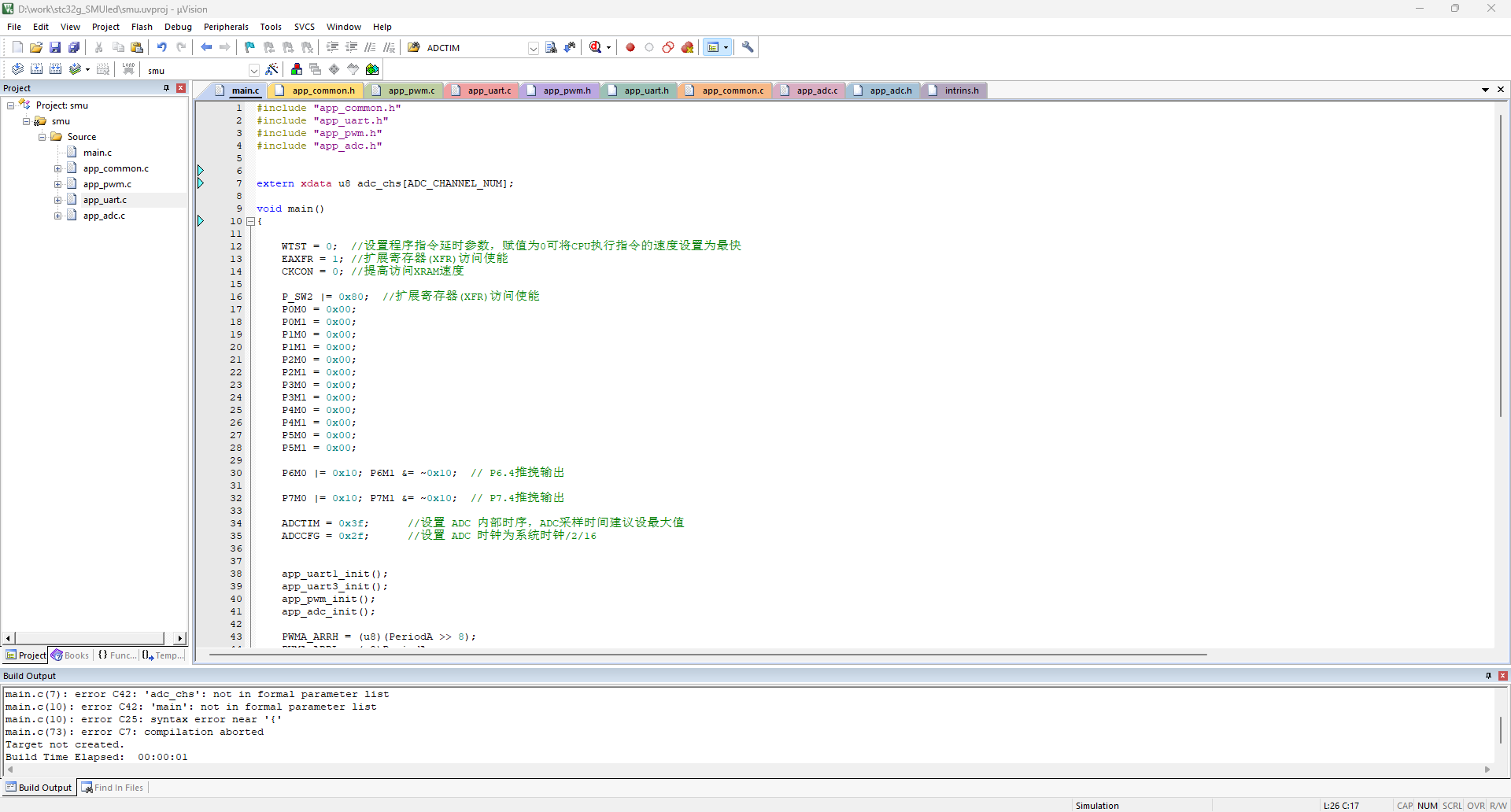Paste clipboard contents using toolbar icon

[137, 47]
